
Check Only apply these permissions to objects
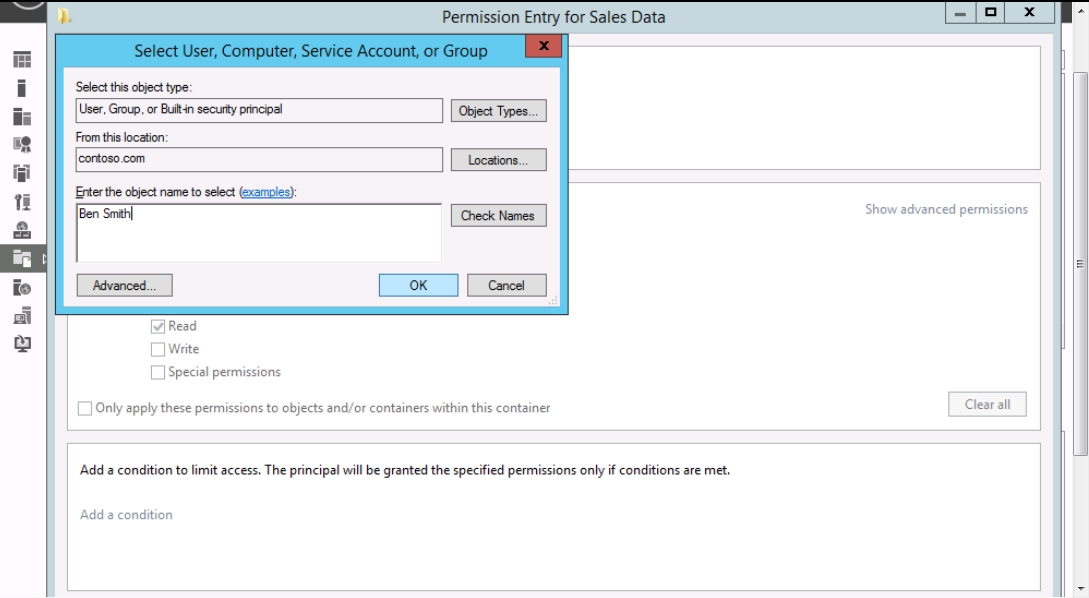pos(85,408)
